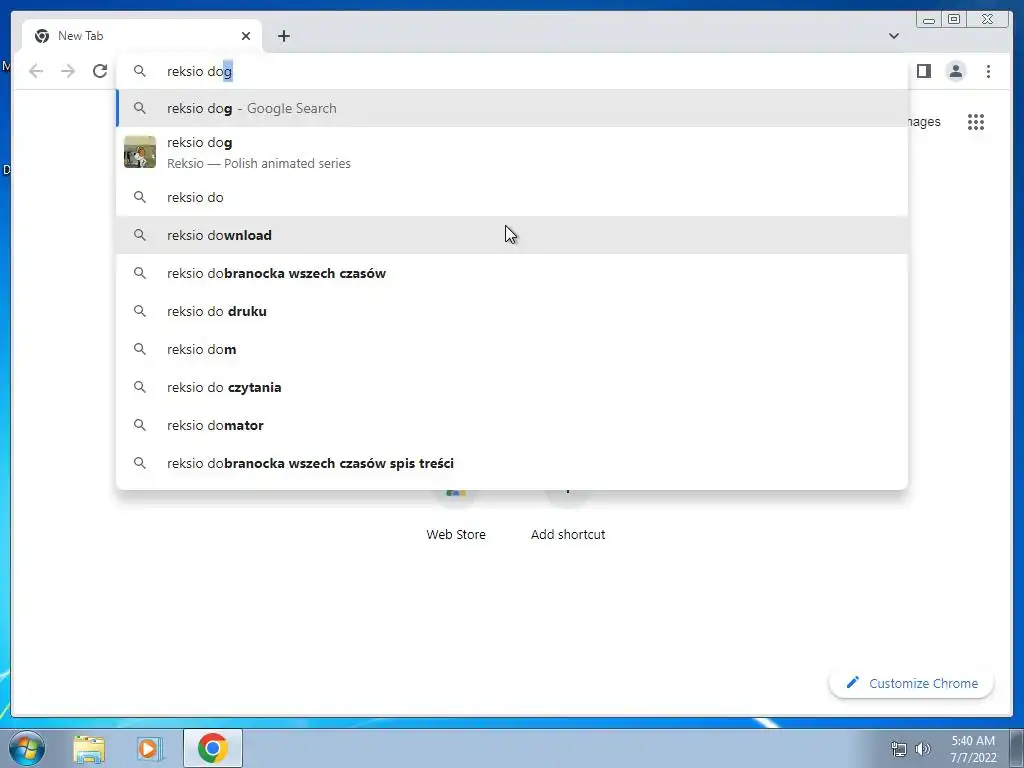The image size is (1024, 768).
Task: Pick 'reksio dobranocka wszech czasów' suggestion
Action: [512, 273]
